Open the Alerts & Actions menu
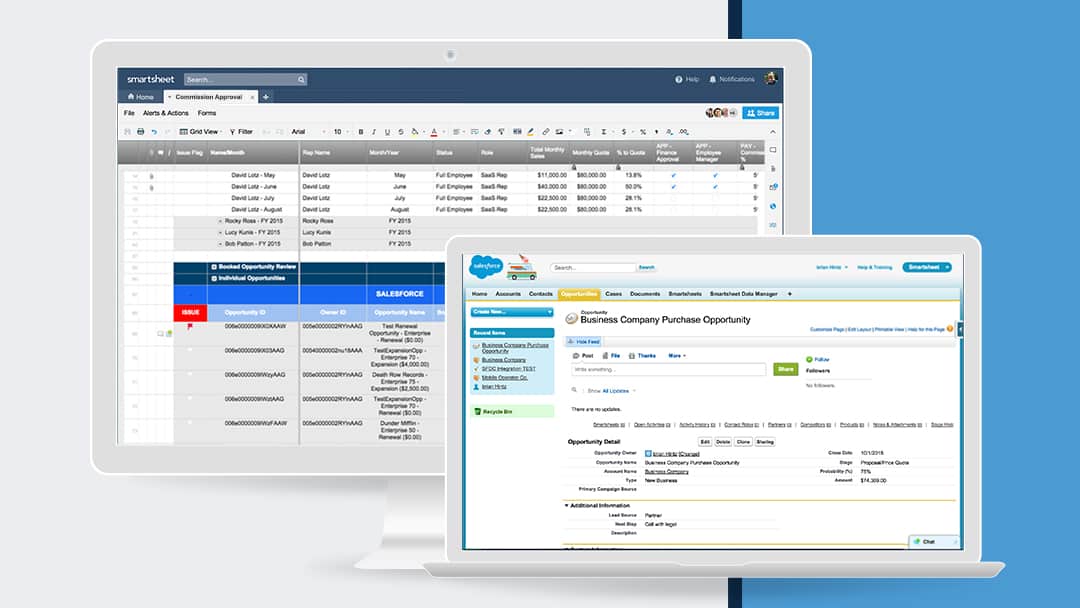 (165, 113)
